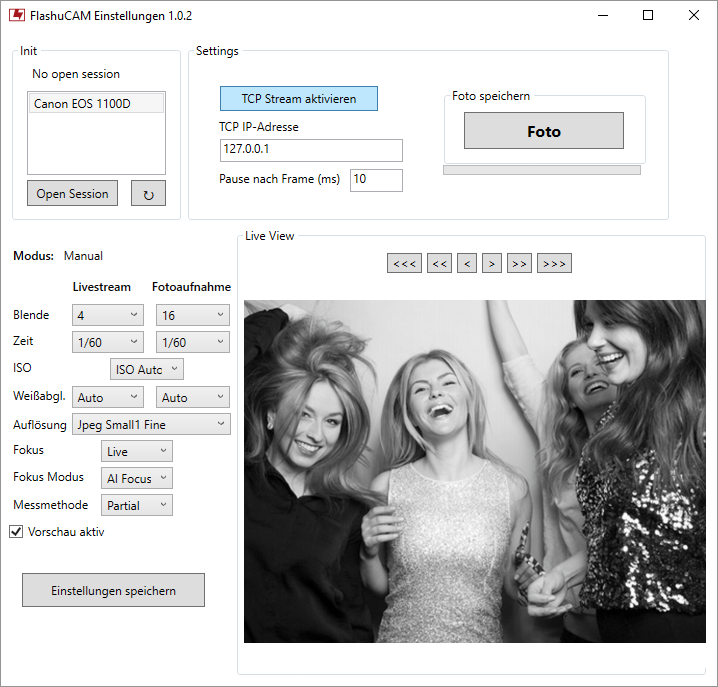Click Einstellungen speichern button
This screenshot has height=687, width=718.
(113, 591)
